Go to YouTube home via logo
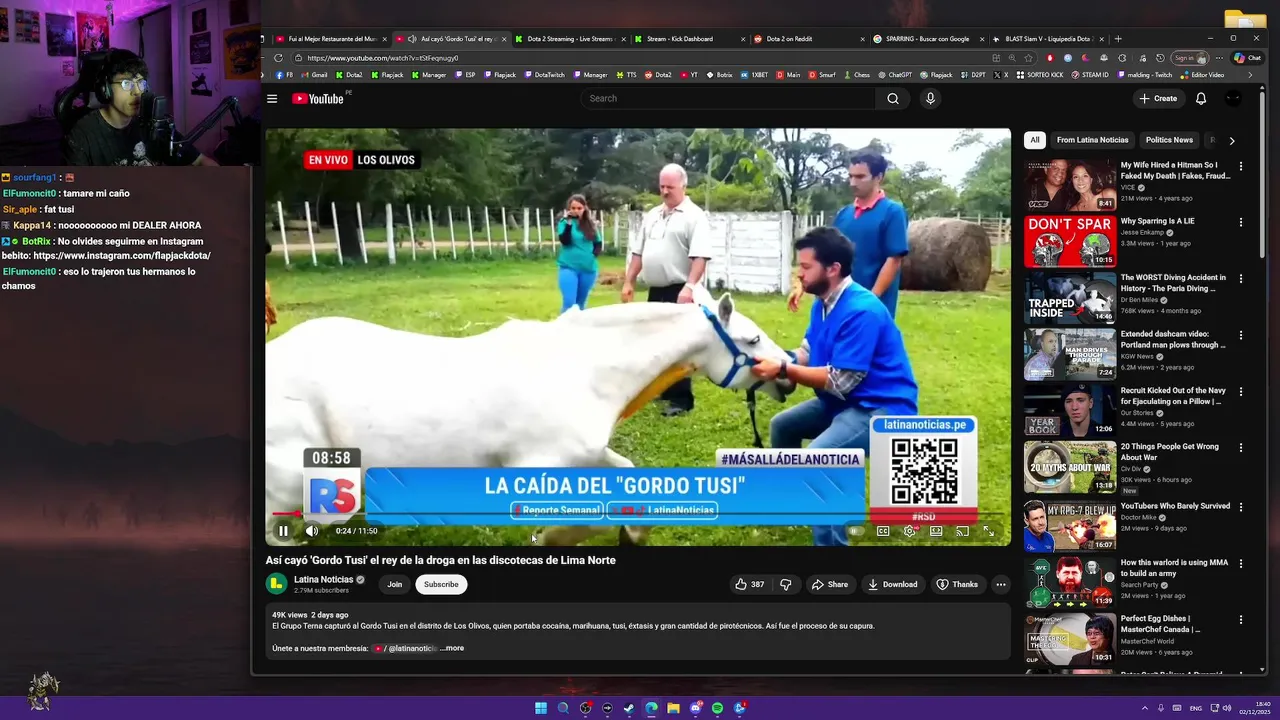The height and width of the screenshot is (720, 1280). [x=318, y=98]
